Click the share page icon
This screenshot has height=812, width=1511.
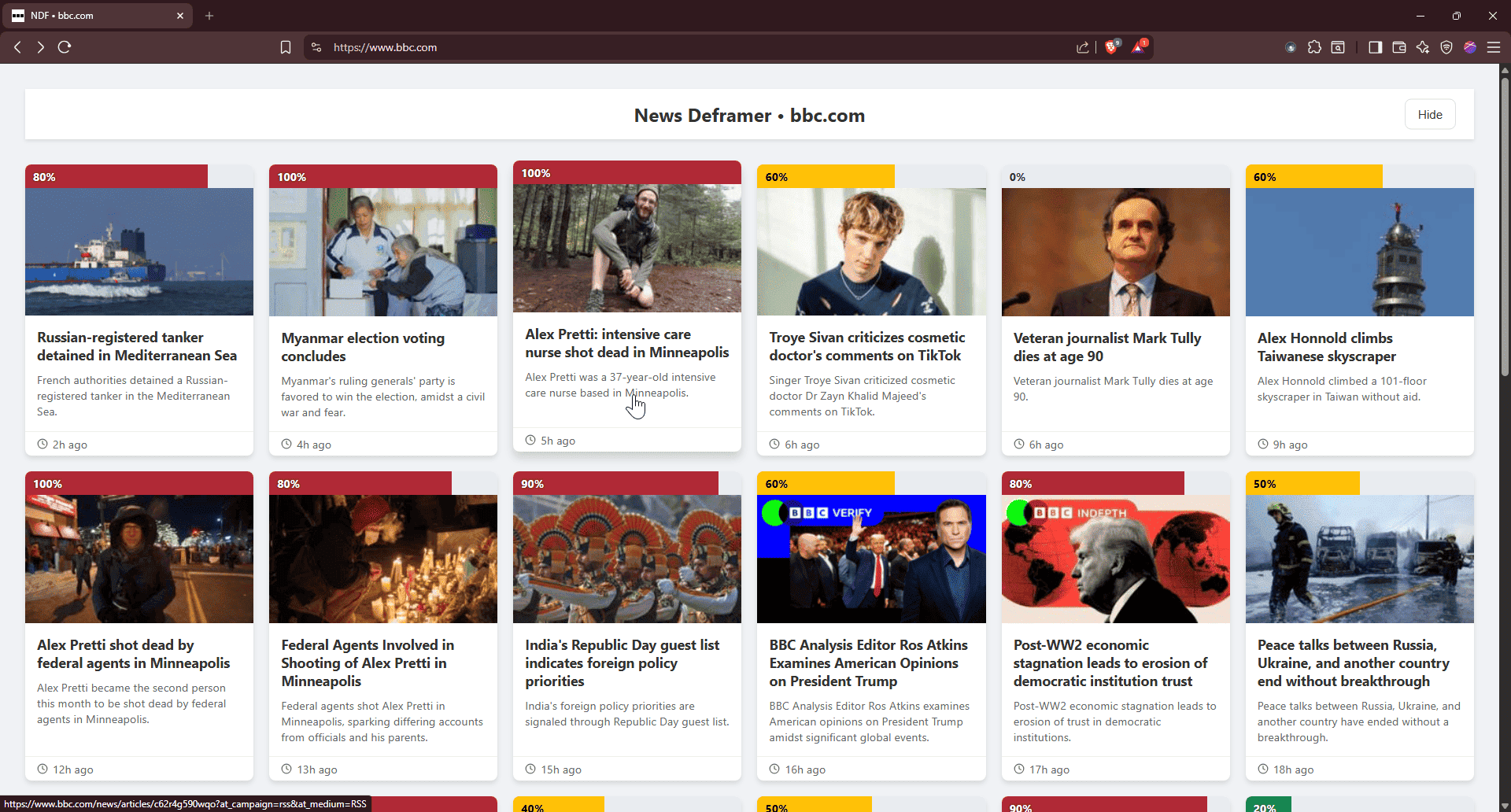point(1083,47)
